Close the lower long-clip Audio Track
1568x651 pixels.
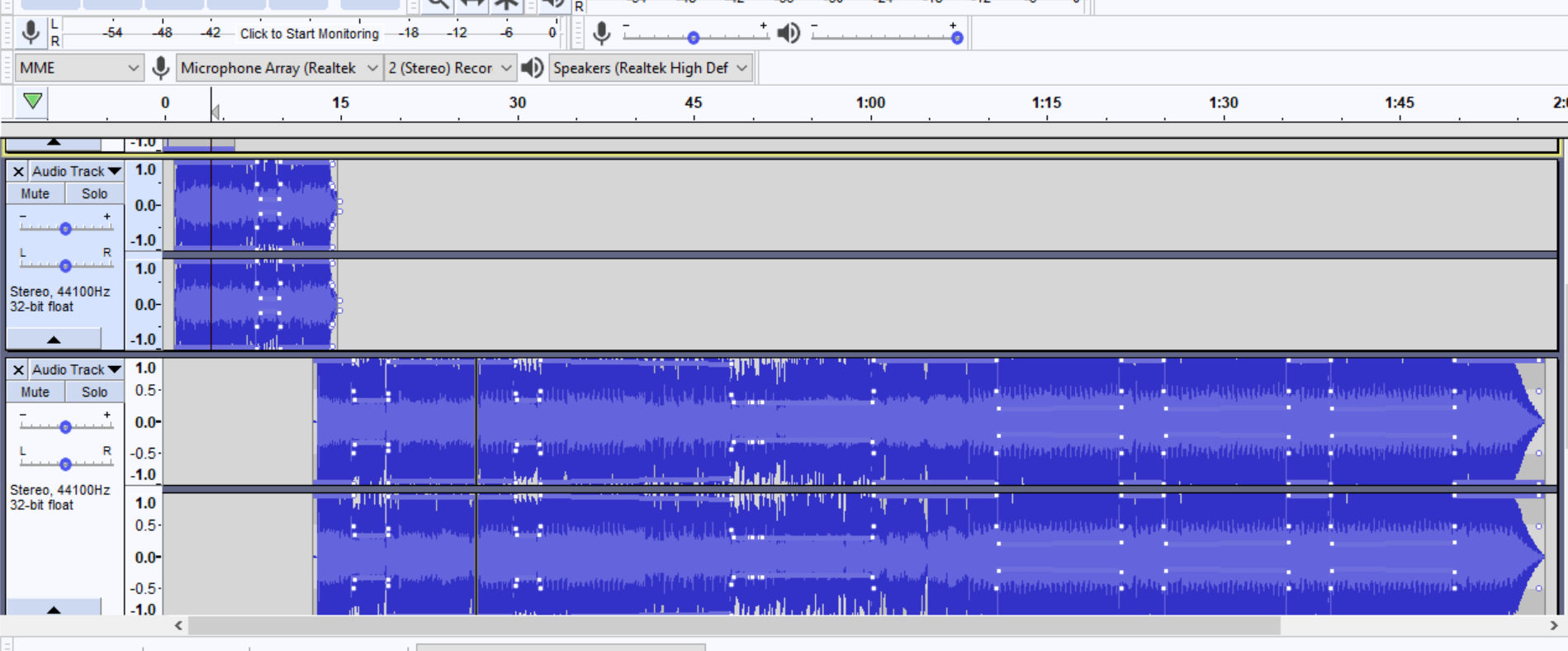[18, 369]
